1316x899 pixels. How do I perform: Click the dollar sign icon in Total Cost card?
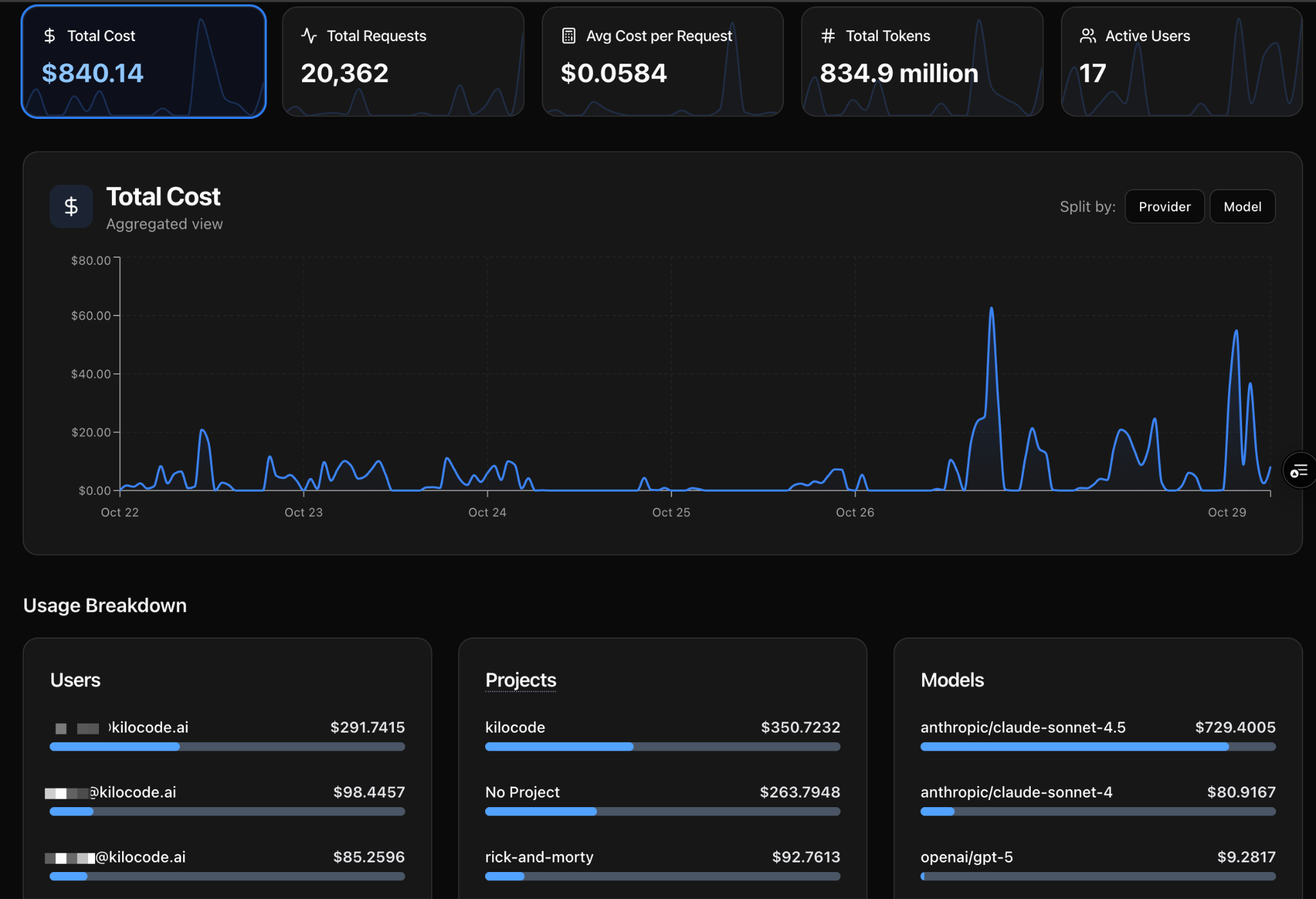[49, 36]
